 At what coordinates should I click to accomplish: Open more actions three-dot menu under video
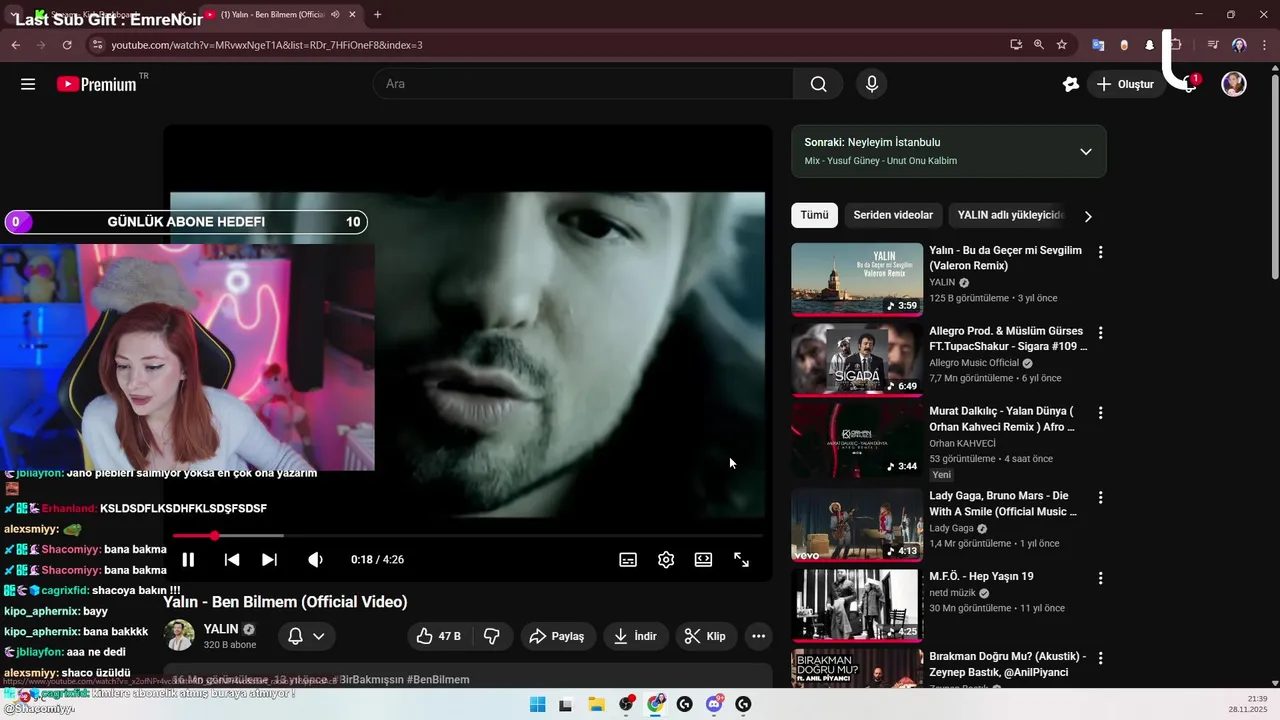click(x=758, y=636)
